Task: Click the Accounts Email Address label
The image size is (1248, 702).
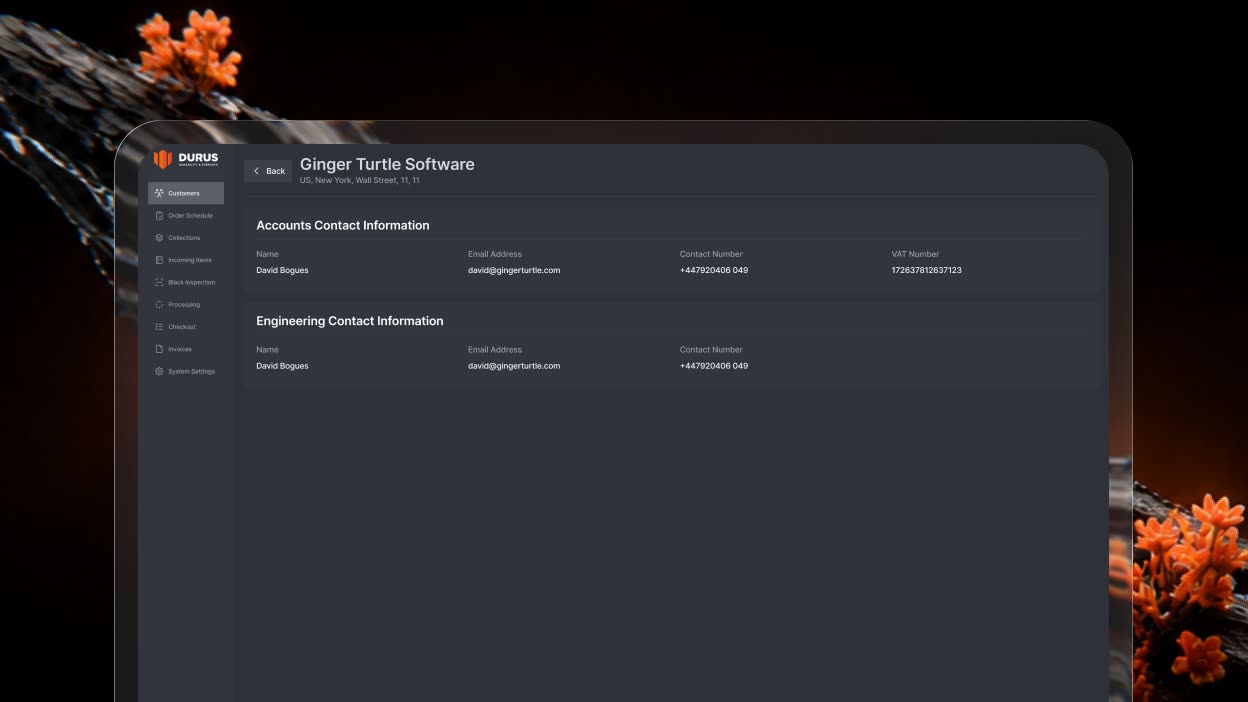Action: pyautogui.click(x=495, y=254)
